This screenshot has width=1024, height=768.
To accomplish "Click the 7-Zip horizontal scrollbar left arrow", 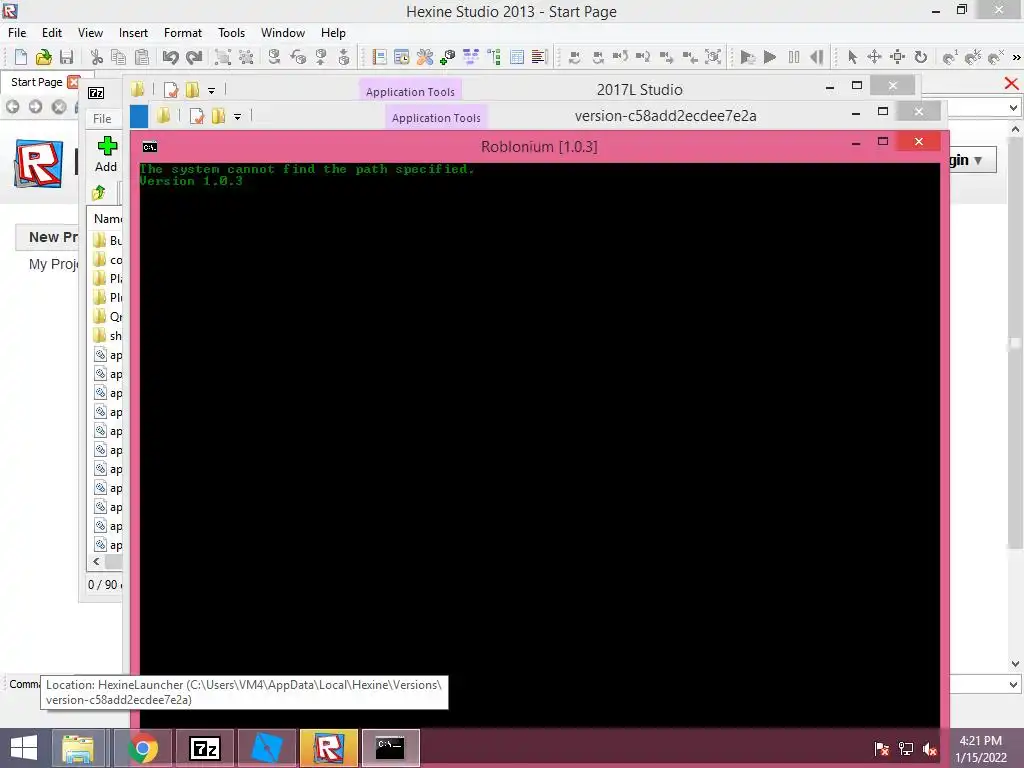I will pos(96,561).
